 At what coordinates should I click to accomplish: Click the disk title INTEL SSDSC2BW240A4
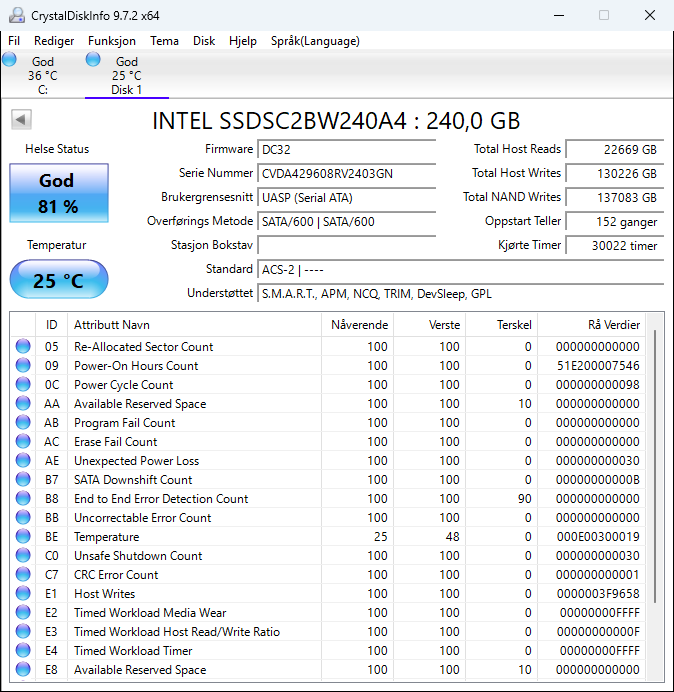[336, 120]
